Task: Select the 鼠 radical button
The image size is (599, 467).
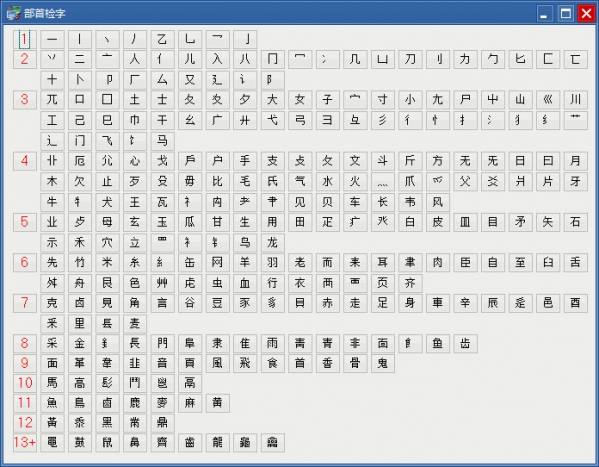Action: [107, 443]
